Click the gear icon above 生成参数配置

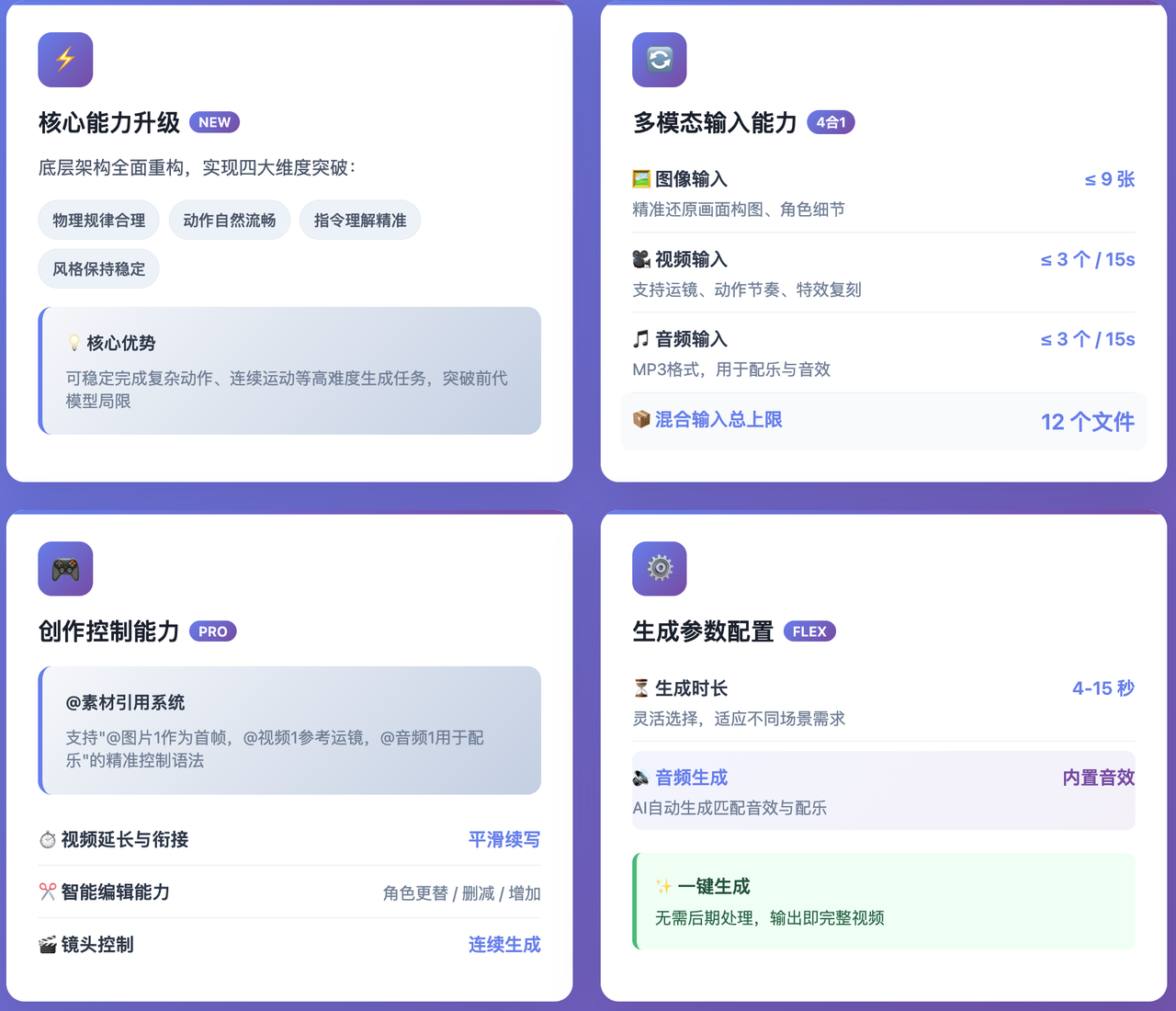click(659, 569)
